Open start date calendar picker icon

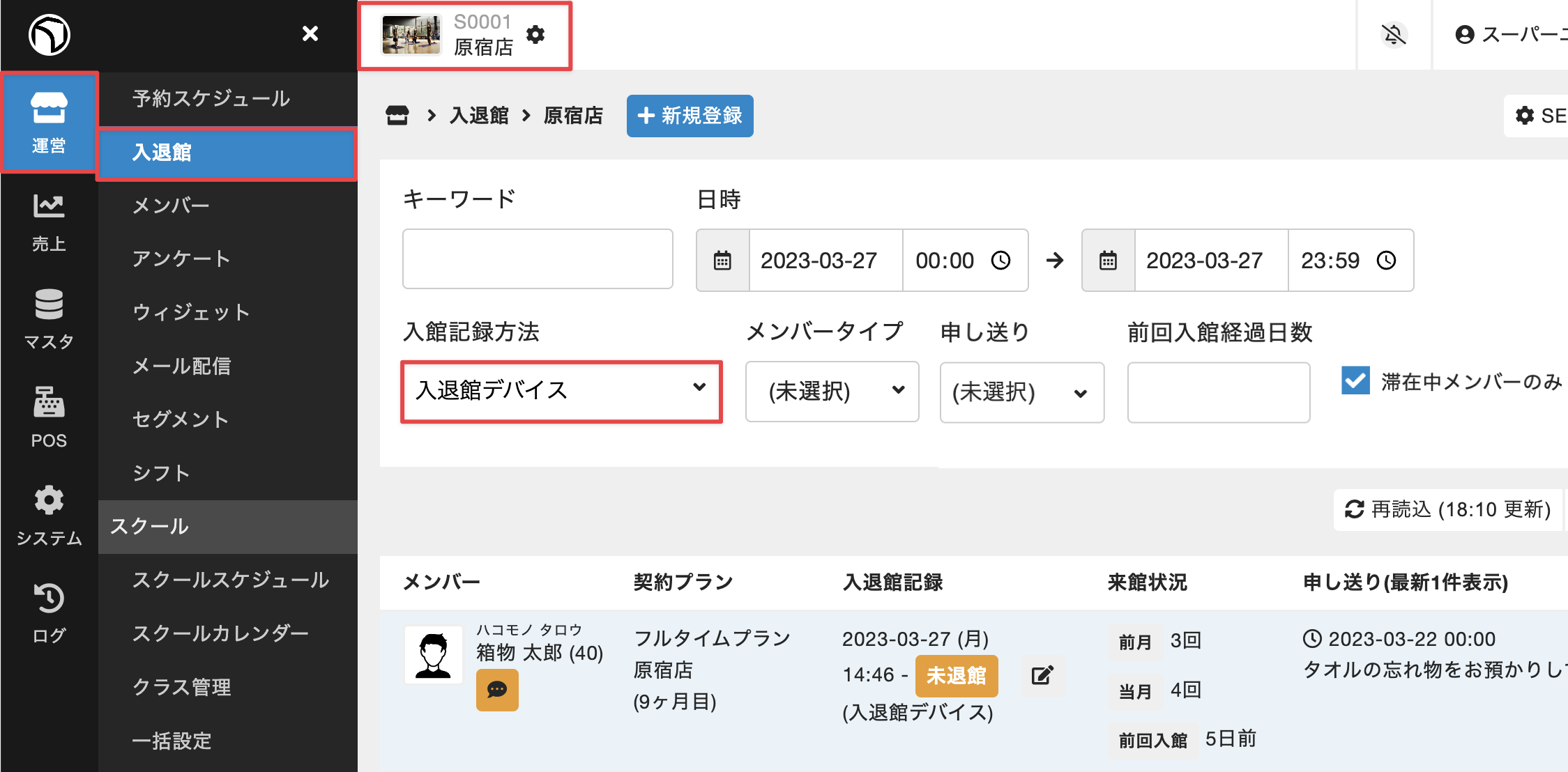click(x=722, y=261)
